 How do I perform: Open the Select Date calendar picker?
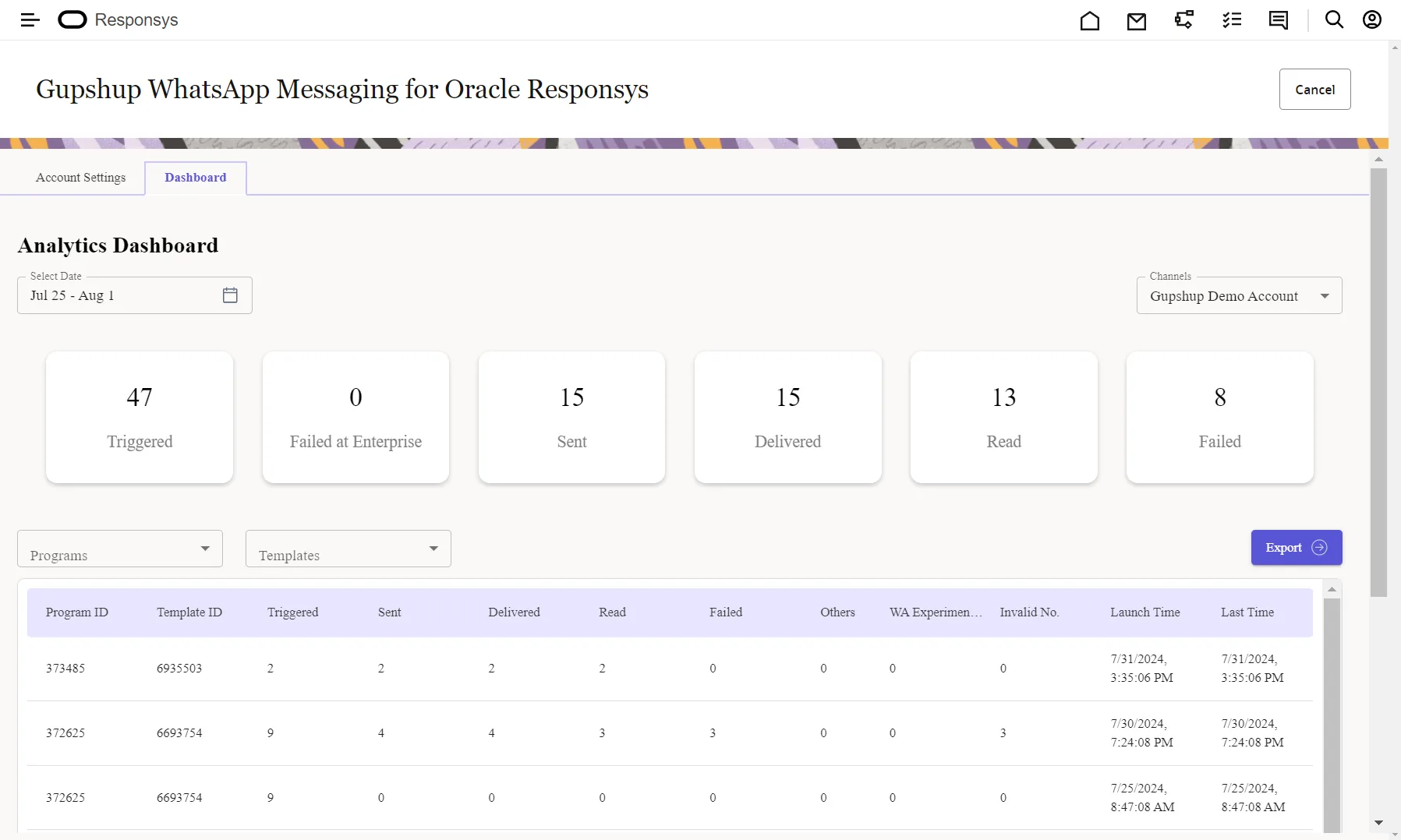(x=230, y=295)
